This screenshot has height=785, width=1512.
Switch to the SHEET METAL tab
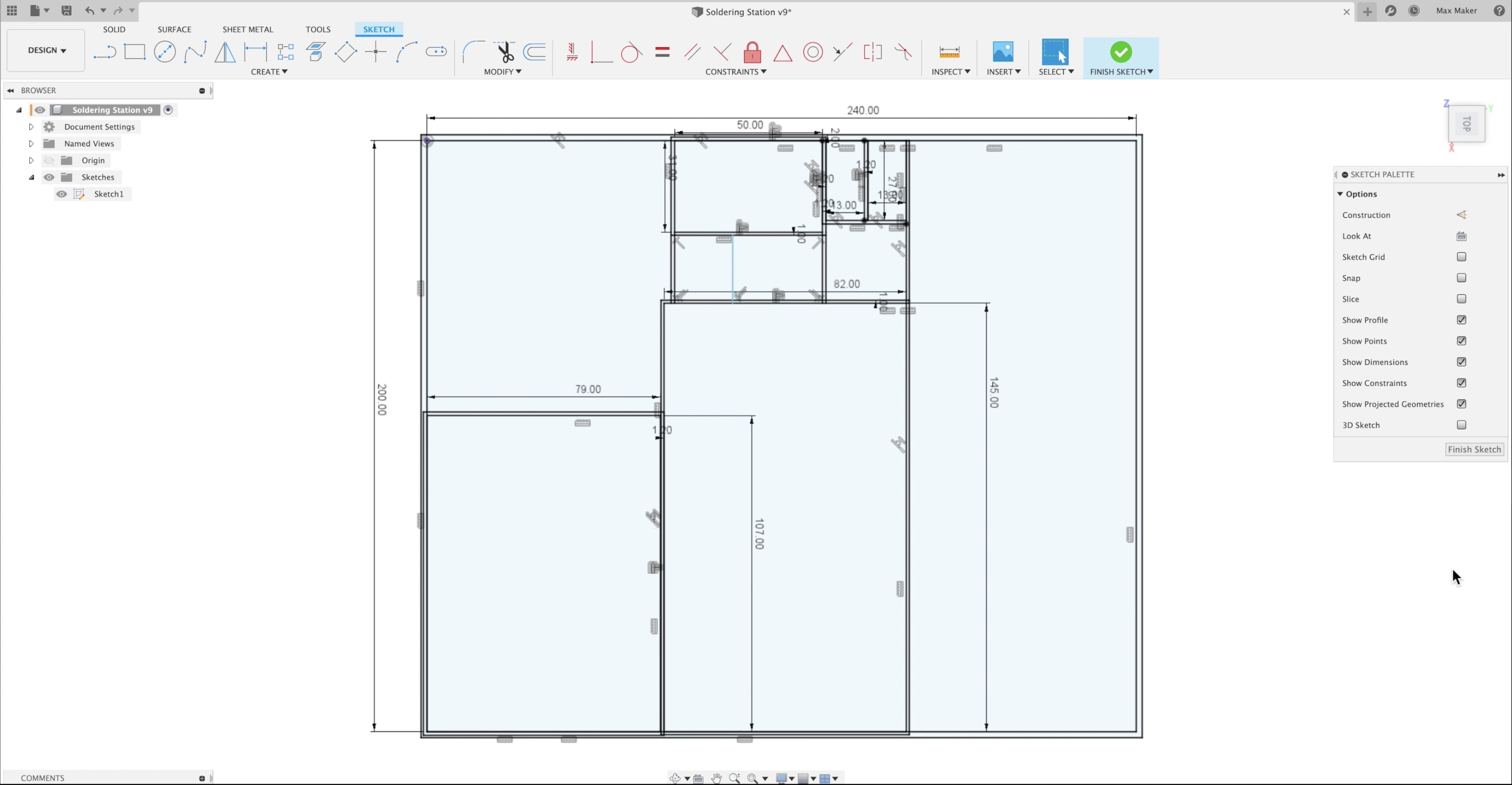(248, 29)
